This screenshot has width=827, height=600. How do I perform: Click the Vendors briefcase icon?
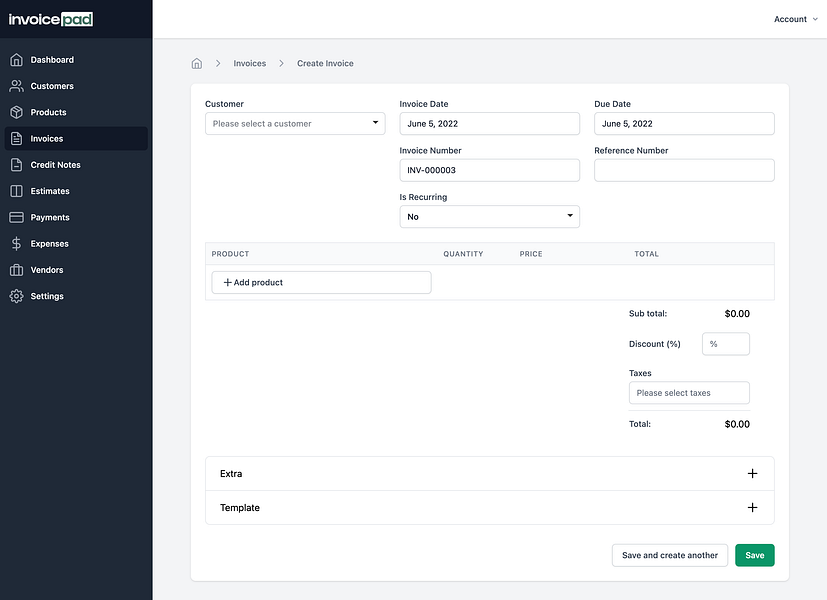point(16,270)
